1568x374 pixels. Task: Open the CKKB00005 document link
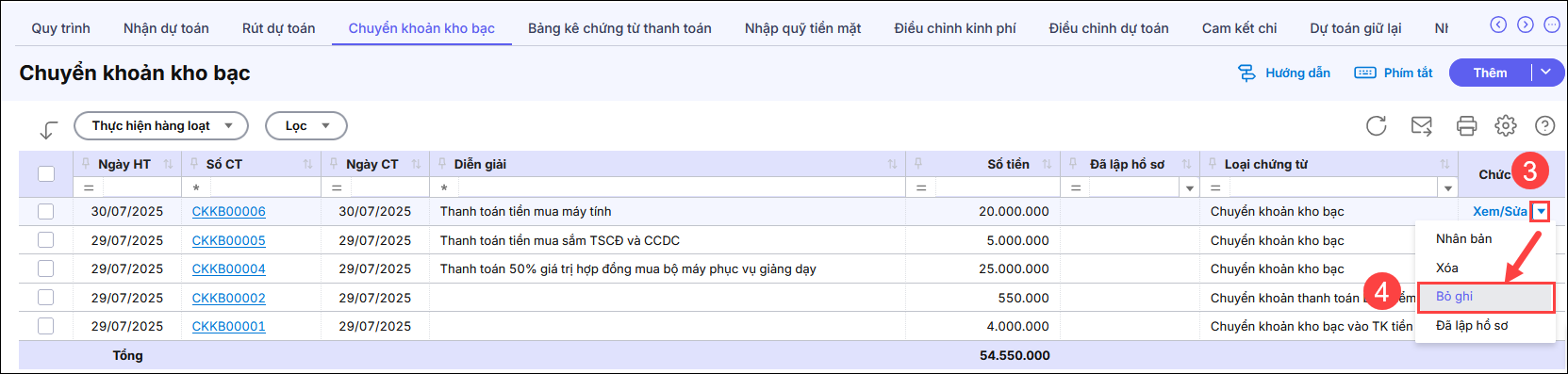[x=229, y=240]
